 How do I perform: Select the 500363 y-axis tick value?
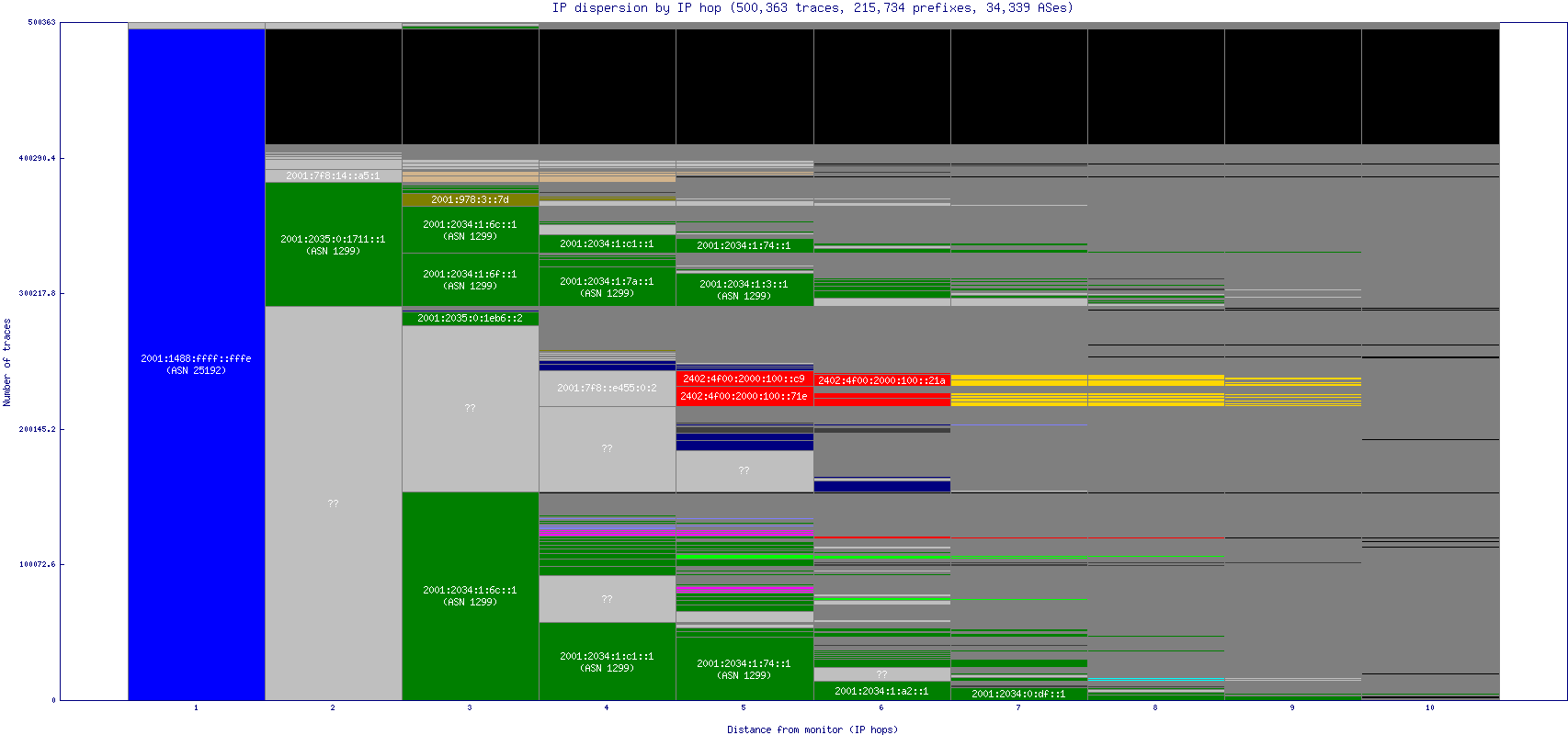point(41,22)
